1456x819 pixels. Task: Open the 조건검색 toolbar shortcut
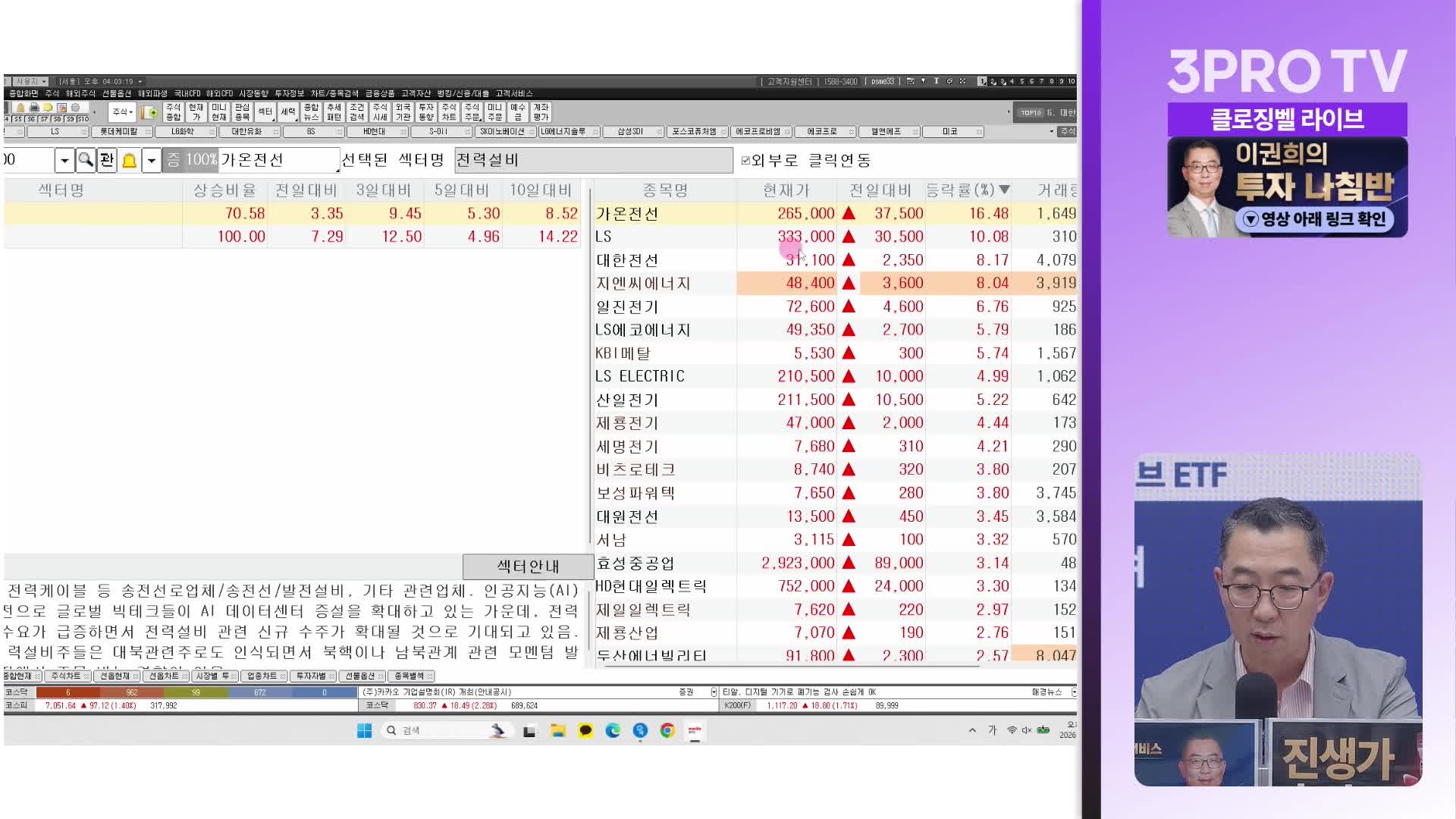357,112
